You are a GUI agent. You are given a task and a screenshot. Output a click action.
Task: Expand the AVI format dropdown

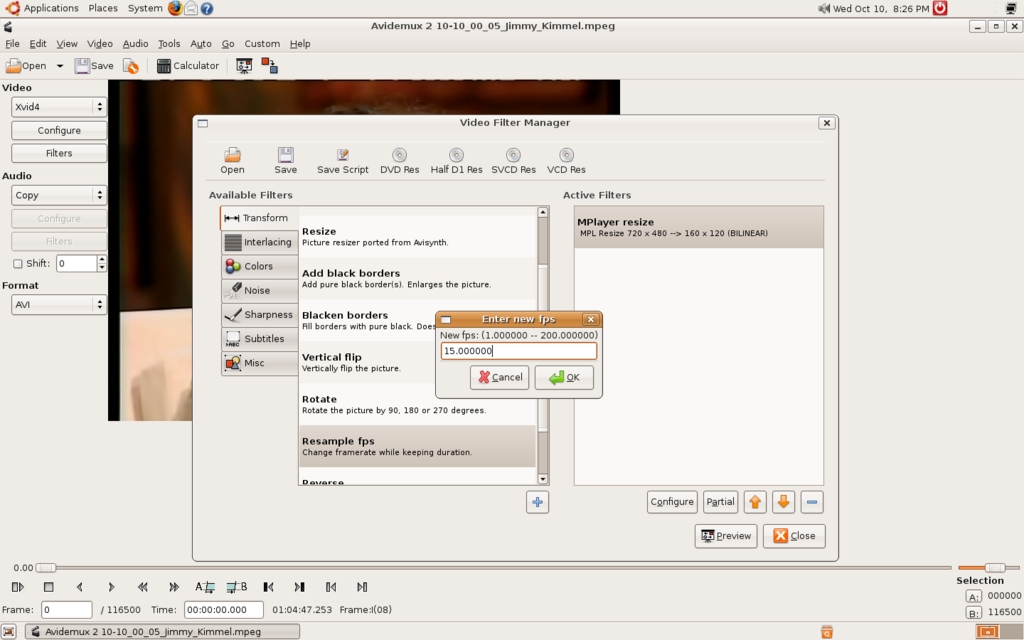tap(59, 305)
